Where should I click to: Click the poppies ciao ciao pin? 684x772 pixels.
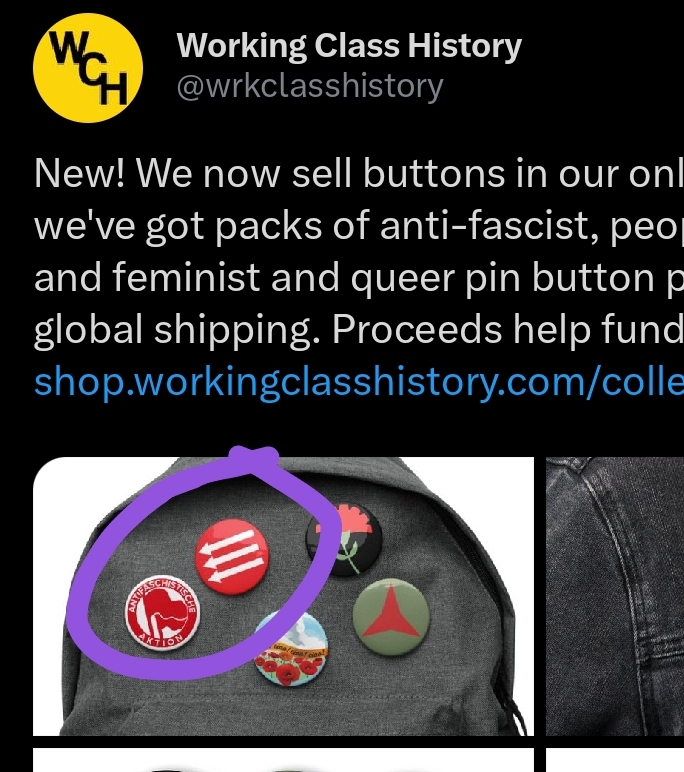[291, 650]
